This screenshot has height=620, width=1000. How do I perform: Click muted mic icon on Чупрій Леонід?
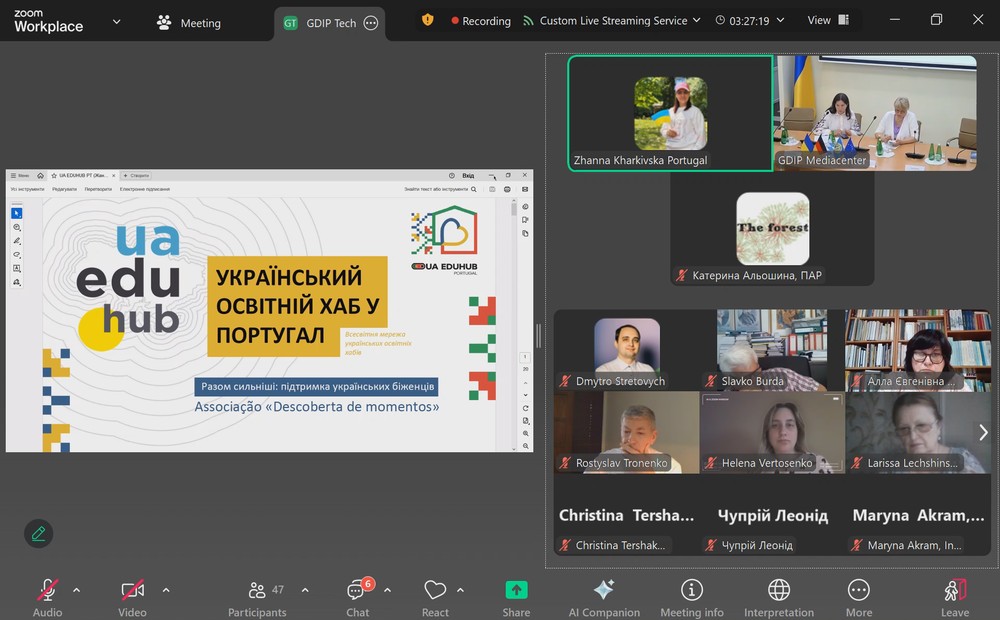(x=710, y=545)
